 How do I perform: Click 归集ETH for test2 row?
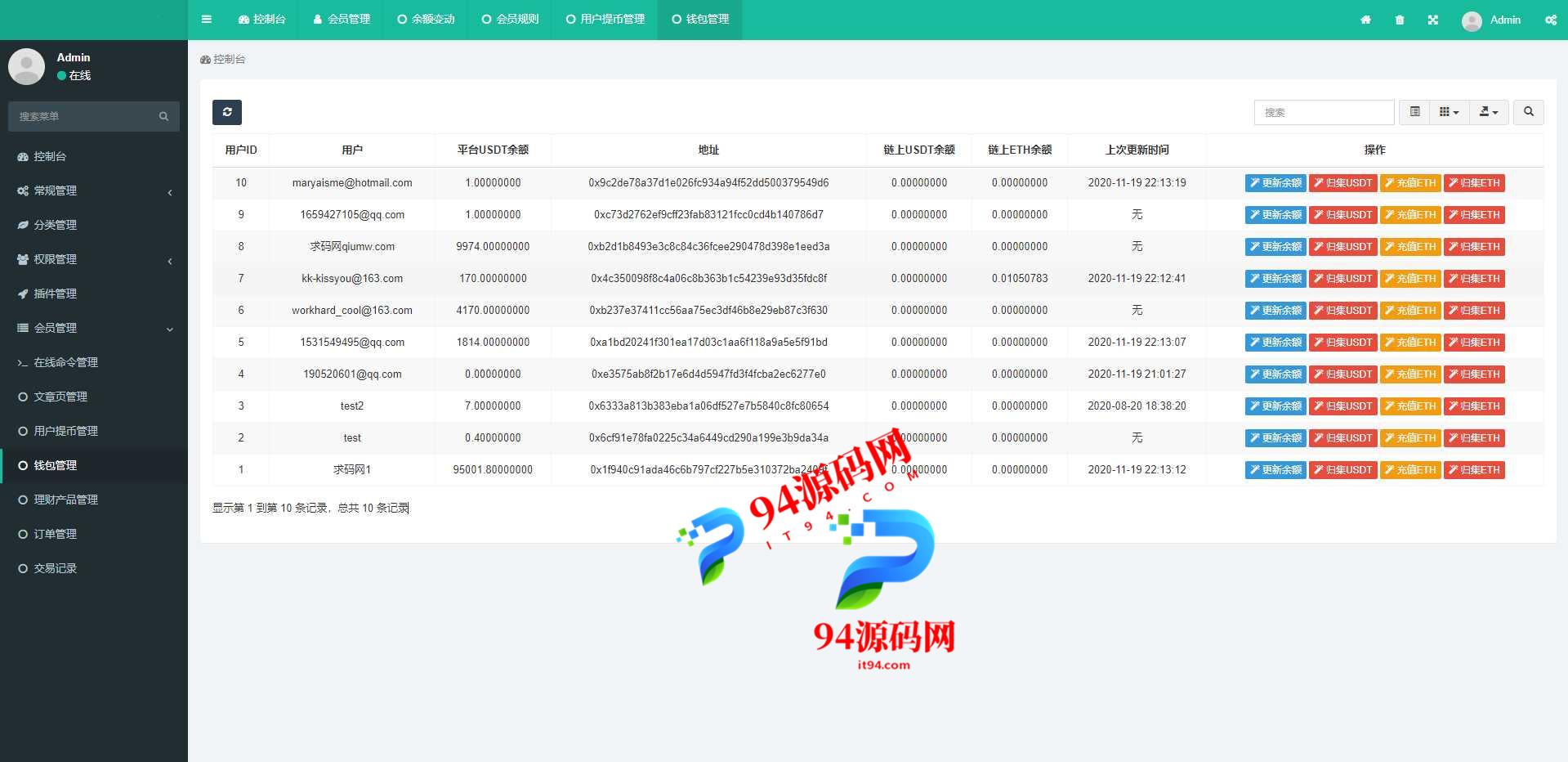(x=1474, y=406)
